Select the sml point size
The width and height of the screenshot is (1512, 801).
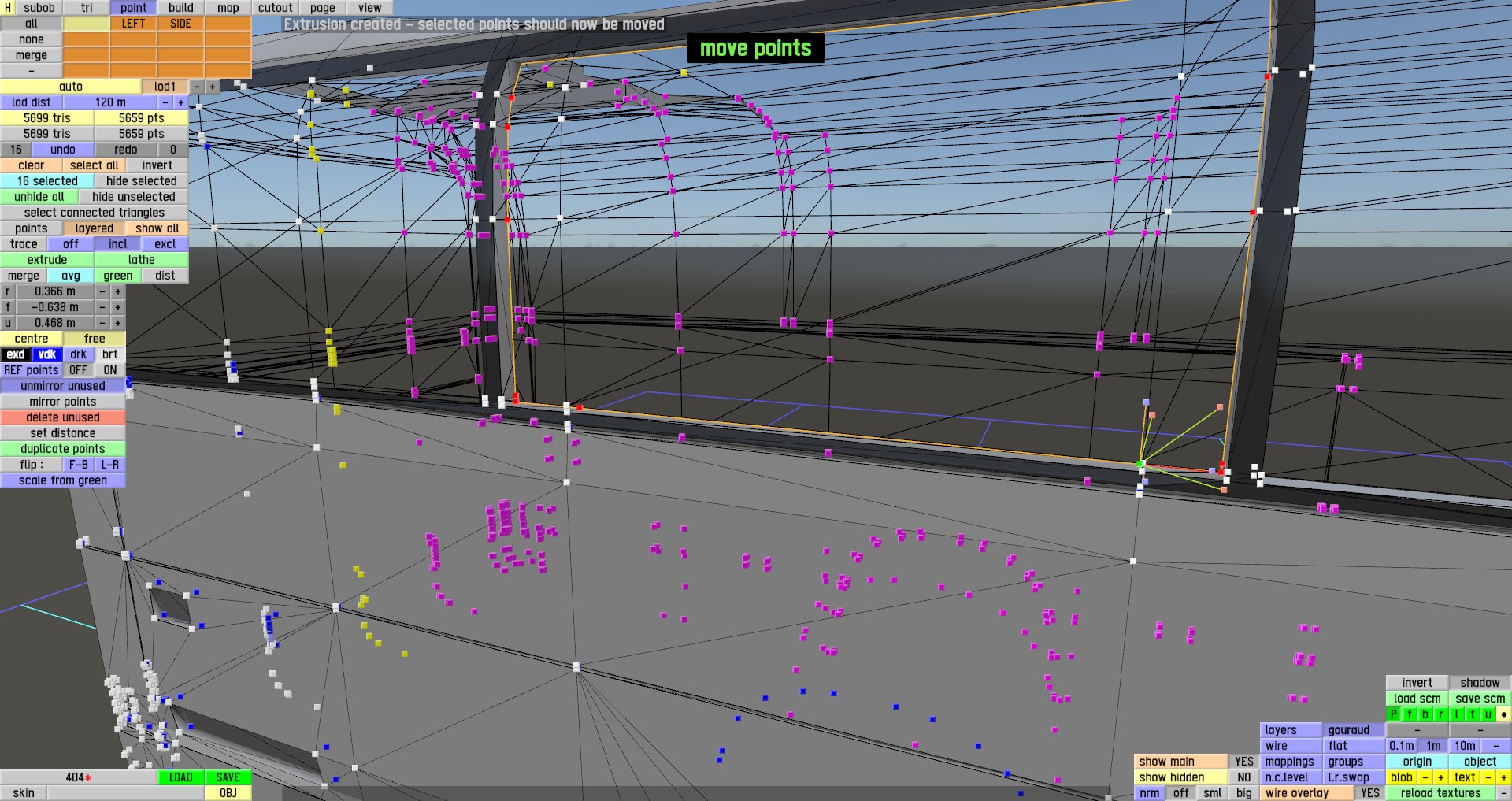[x=1213, y=793]
